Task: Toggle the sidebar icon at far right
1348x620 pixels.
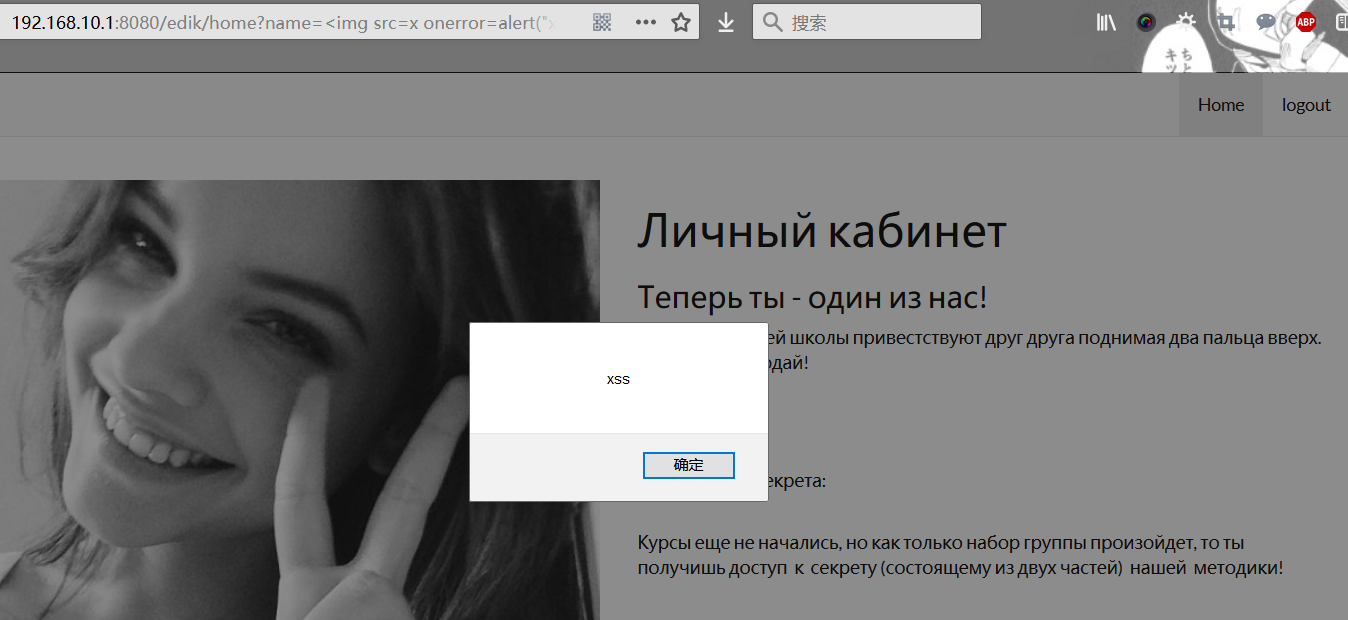Action: tap(1341, 22)
